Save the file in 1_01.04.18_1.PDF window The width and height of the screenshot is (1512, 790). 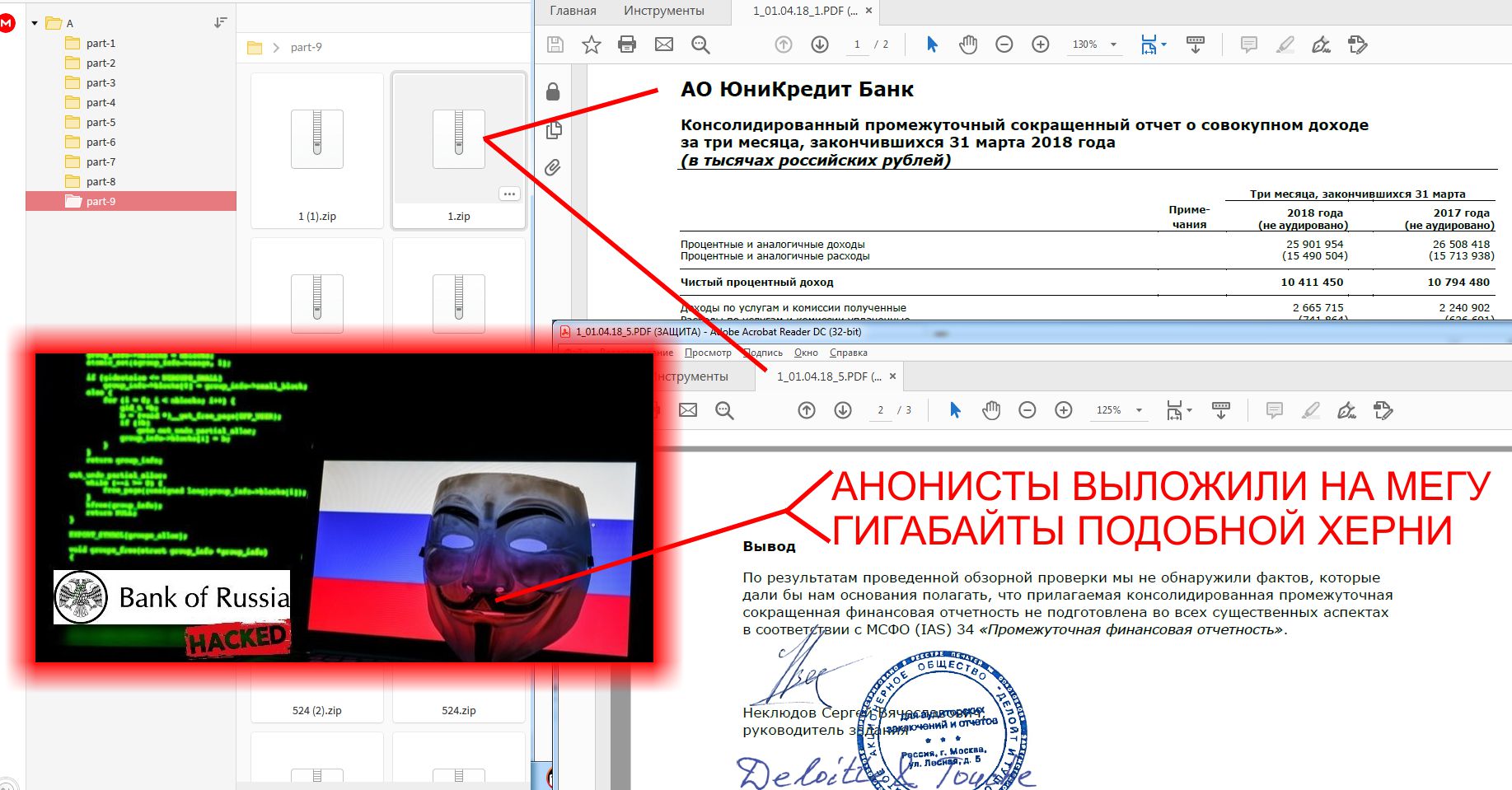tap(555, 44)
